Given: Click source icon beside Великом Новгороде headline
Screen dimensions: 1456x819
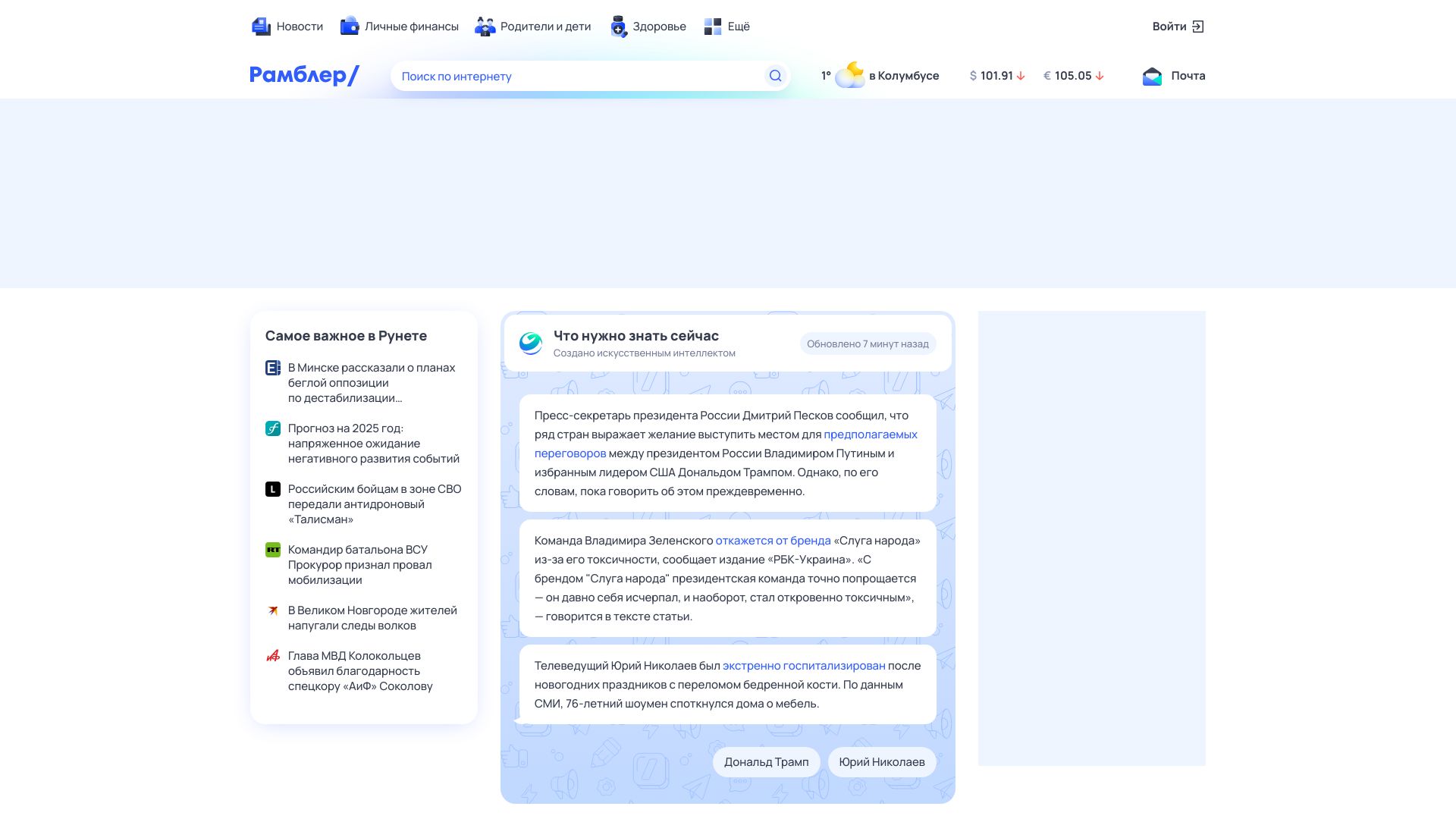Looking at the screenshot, I should click(273, 610).
